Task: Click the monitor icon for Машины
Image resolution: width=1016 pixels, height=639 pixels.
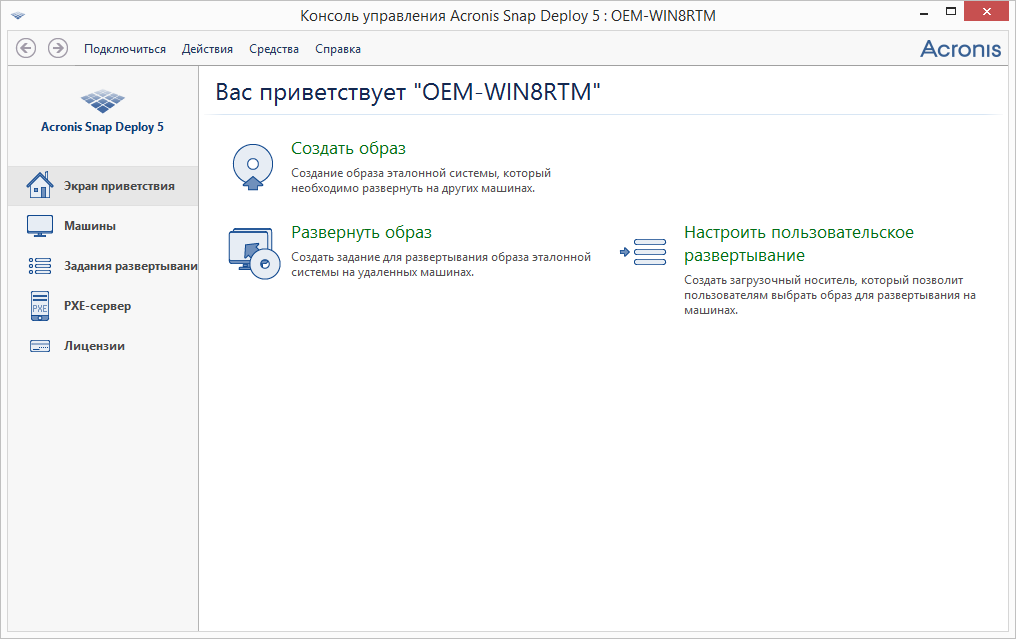Action: (40, 226)
